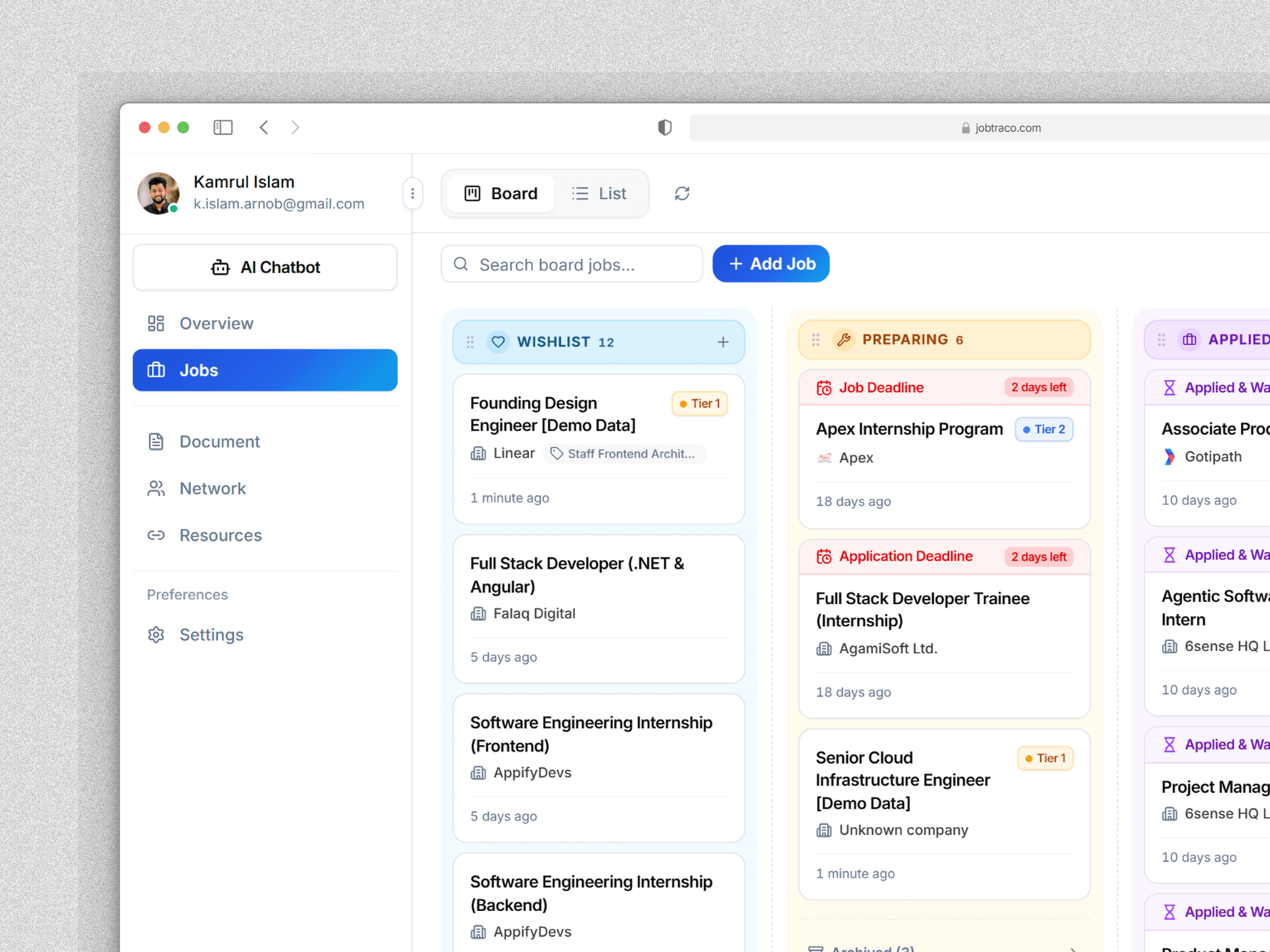Click Unknown company building icon
The height and width of the screenshot is (952, 1270).
tap(824, 830)
